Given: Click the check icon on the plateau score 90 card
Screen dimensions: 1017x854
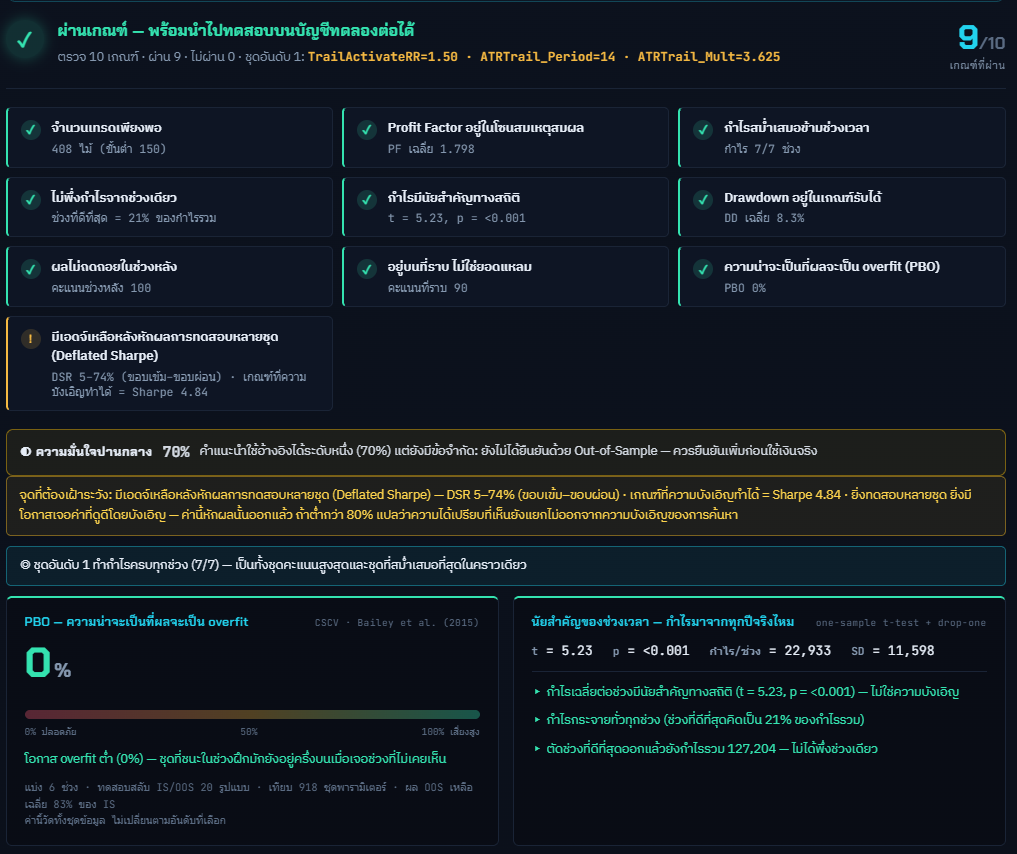Looking at the screenshot, I should 367,269.
